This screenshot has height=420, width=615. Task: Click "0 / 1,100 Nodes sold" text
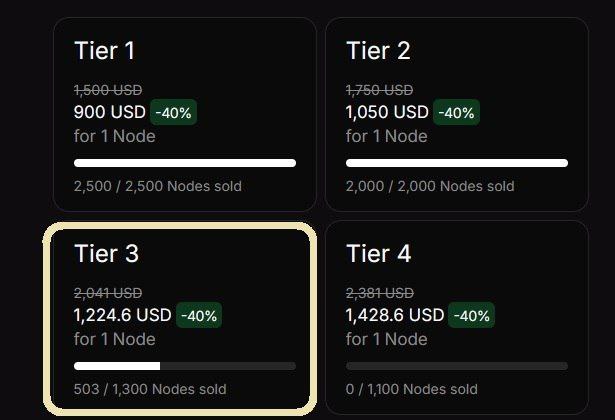422,389
